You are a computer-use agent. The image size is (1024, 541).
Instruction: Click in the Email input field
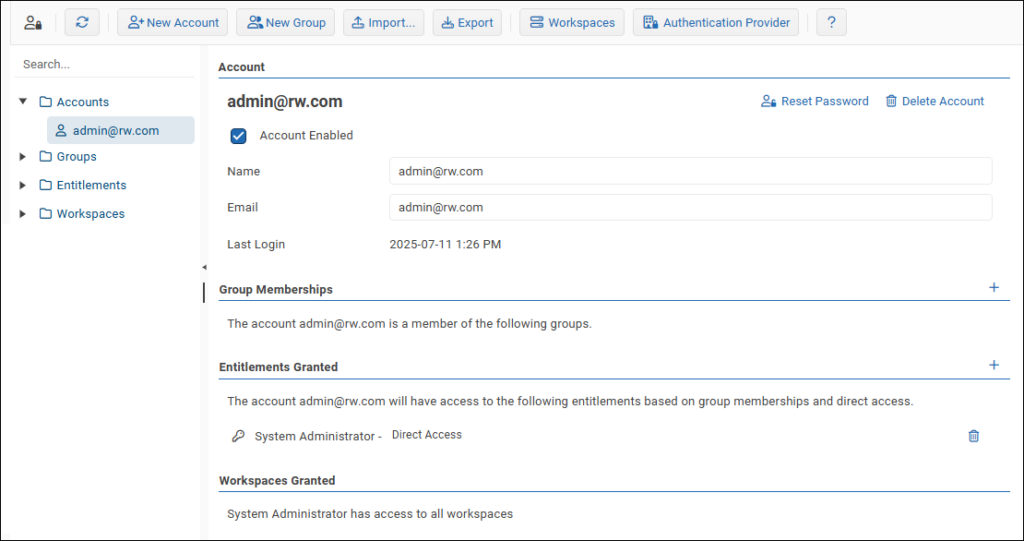coord(690,207)
